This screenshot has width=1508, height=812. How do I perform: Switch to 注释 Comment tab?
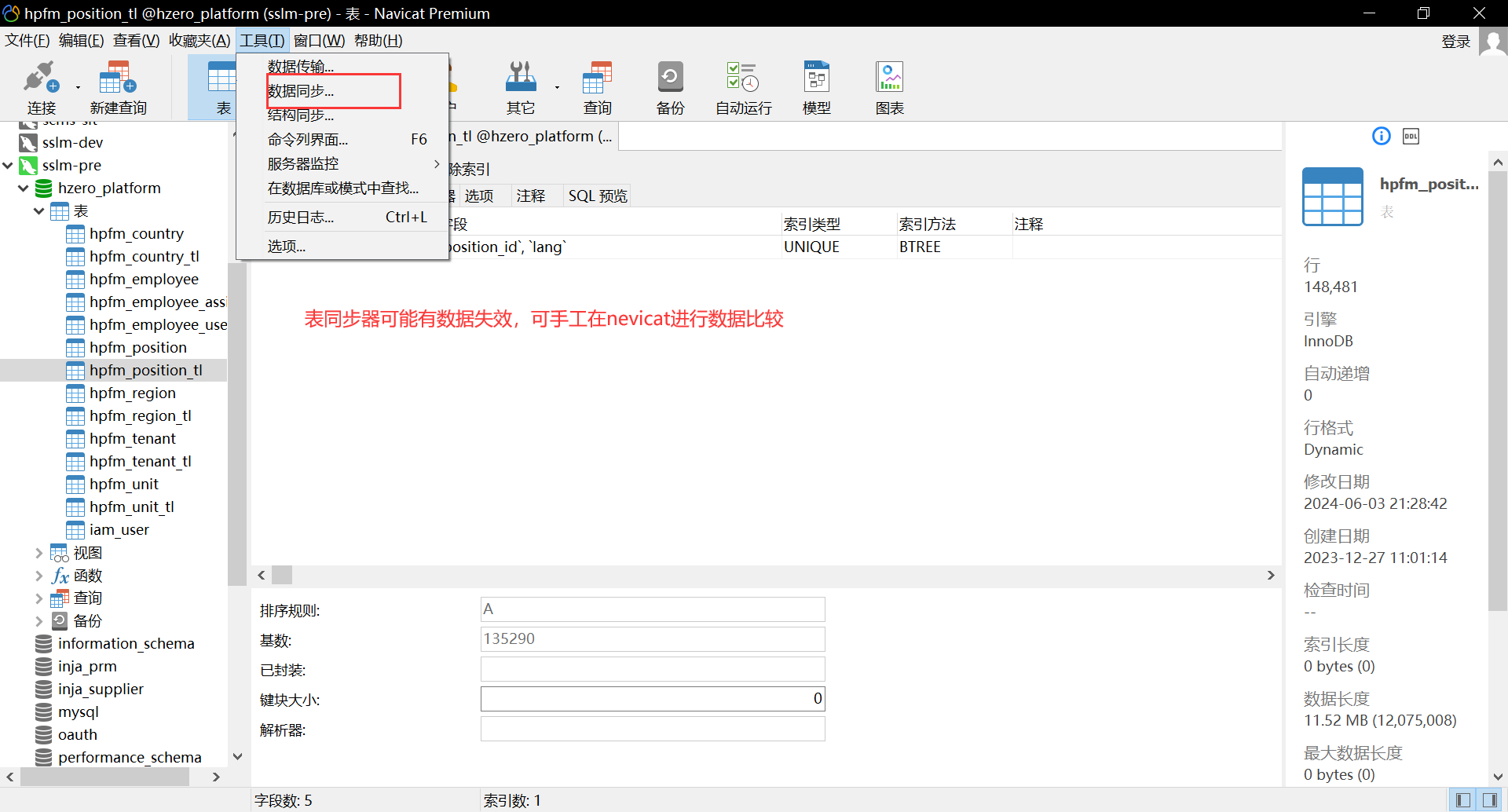[x=531, y=196]
